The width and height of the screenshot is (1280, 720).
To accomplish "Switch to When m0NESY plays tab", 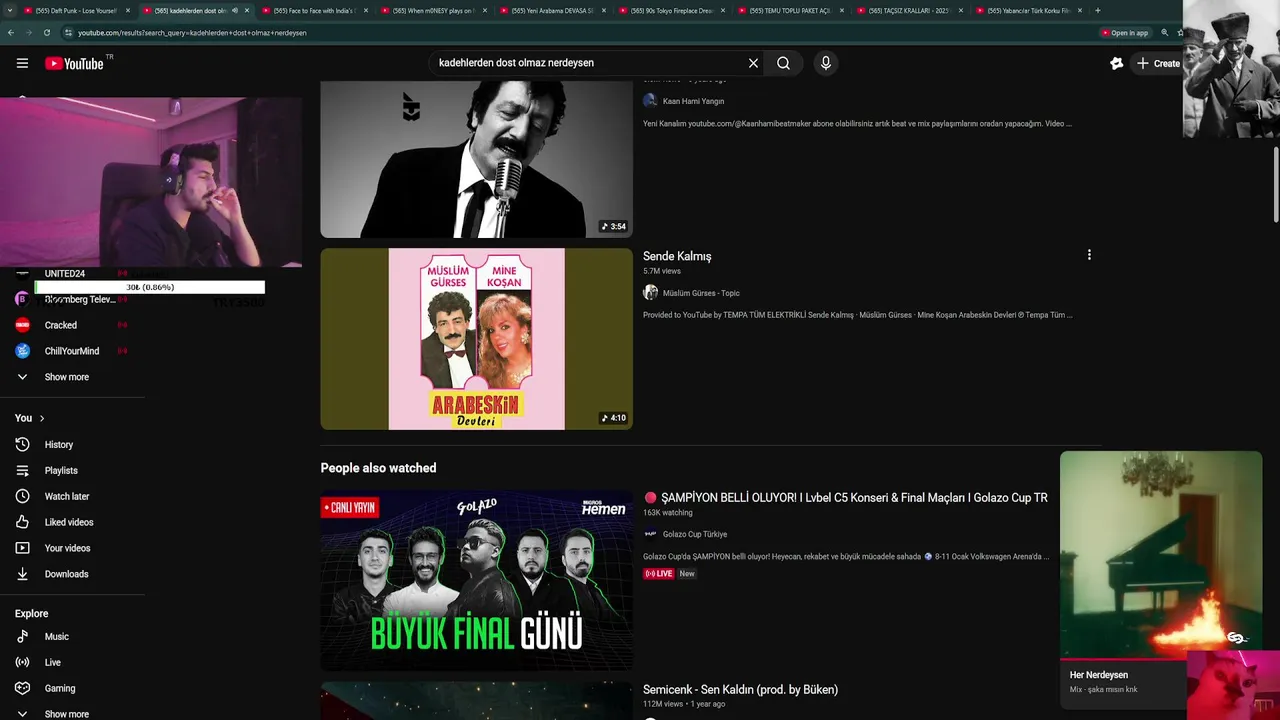I will click(x=431, y=11).
